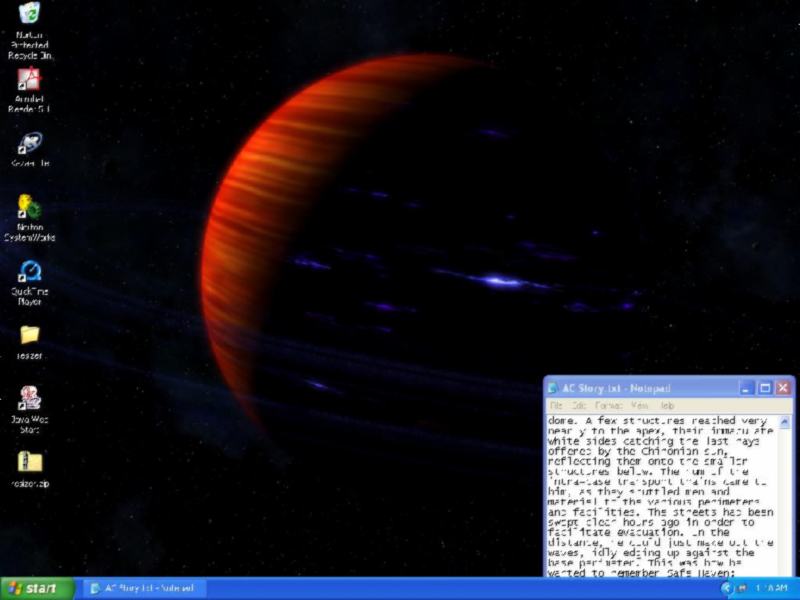
Task: Open Notepad's Format menu
Action: tap(607, 406)
